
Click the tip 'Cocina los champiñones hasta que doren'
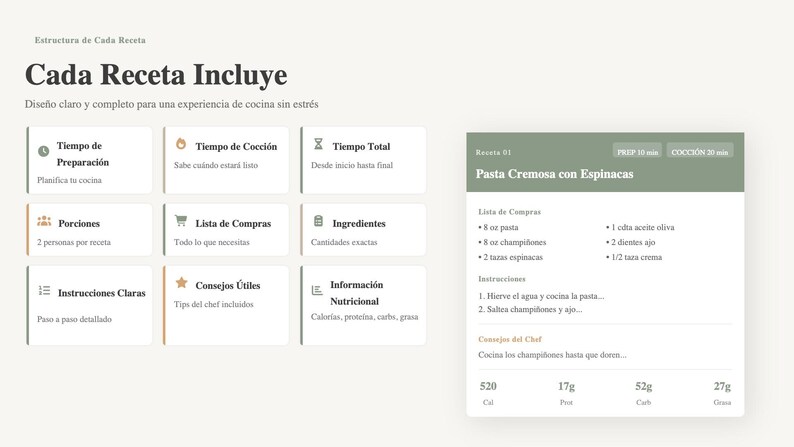[x=552, y=355]
